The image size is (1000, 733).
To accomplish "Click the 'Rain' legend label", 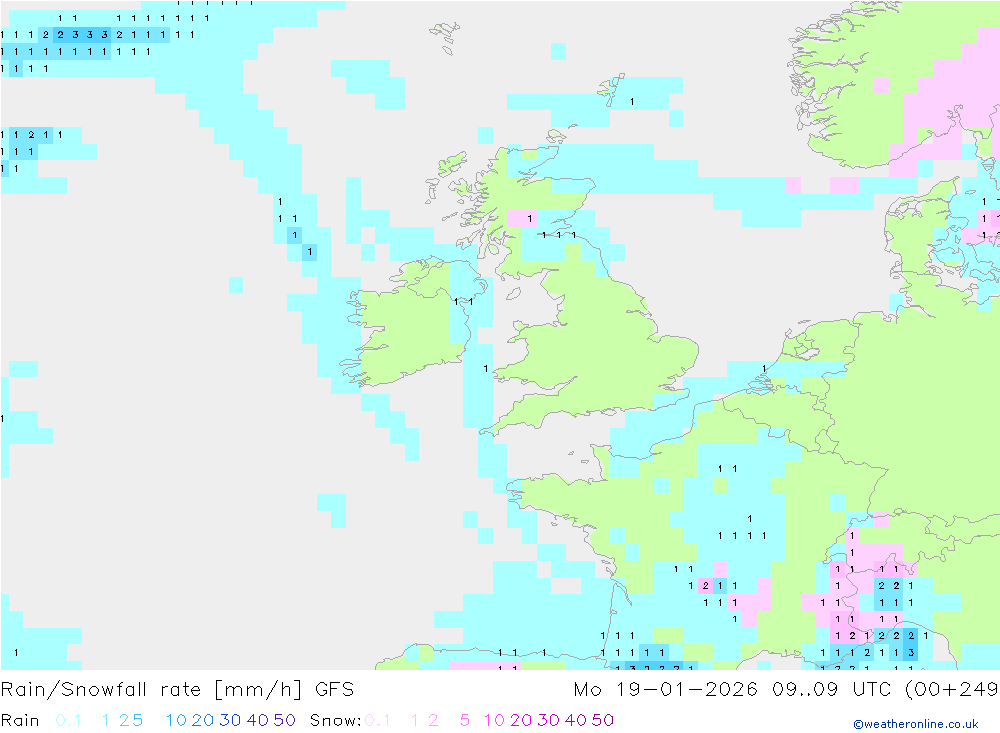I will (x=20, y=720).
